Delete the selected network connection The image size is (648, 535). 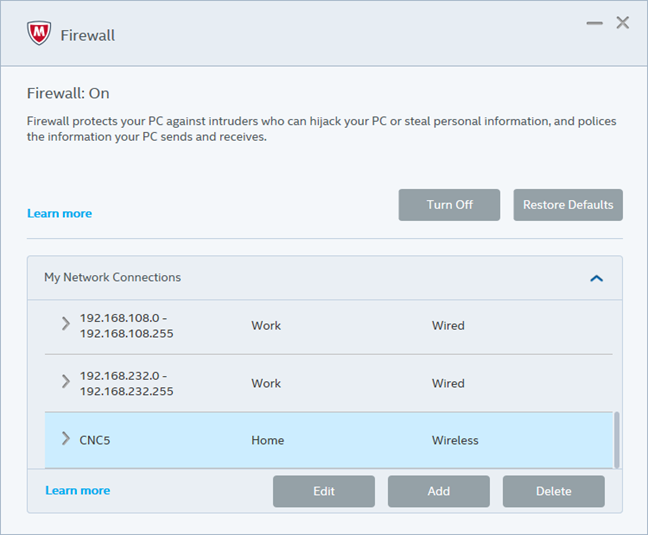[x=554, y=491]
